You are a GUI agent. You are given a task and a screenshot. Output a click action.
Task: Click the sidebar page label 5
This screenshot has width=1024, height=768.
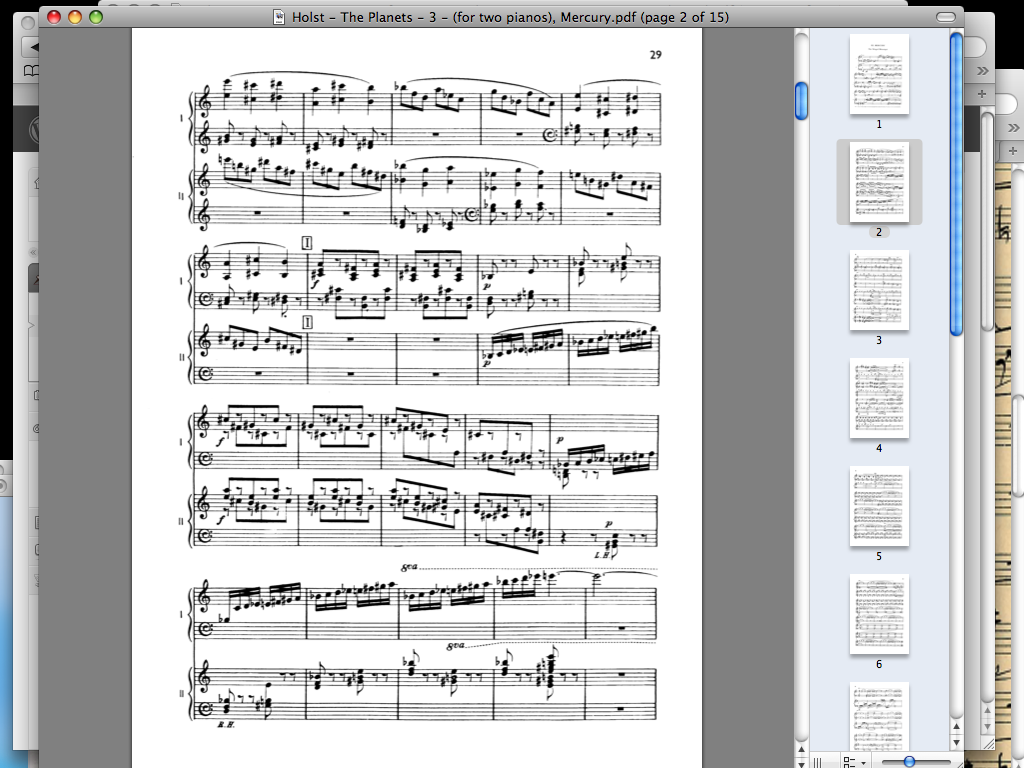point(879,556)
